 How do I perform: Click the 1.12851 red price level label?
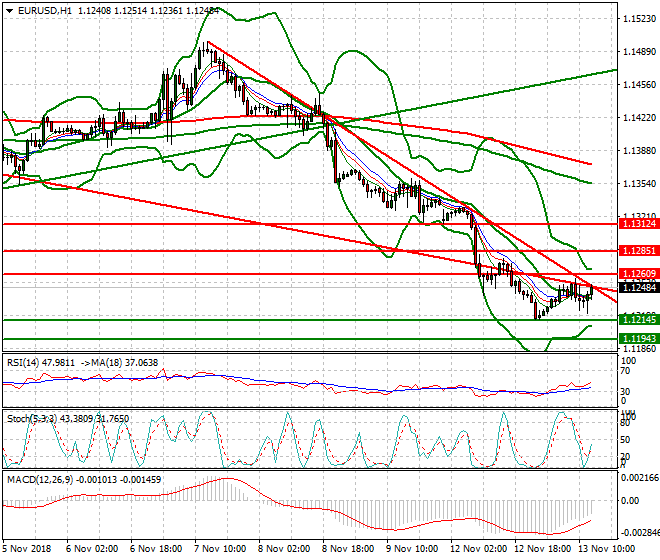pyautogui.click(x=639, y=251)
